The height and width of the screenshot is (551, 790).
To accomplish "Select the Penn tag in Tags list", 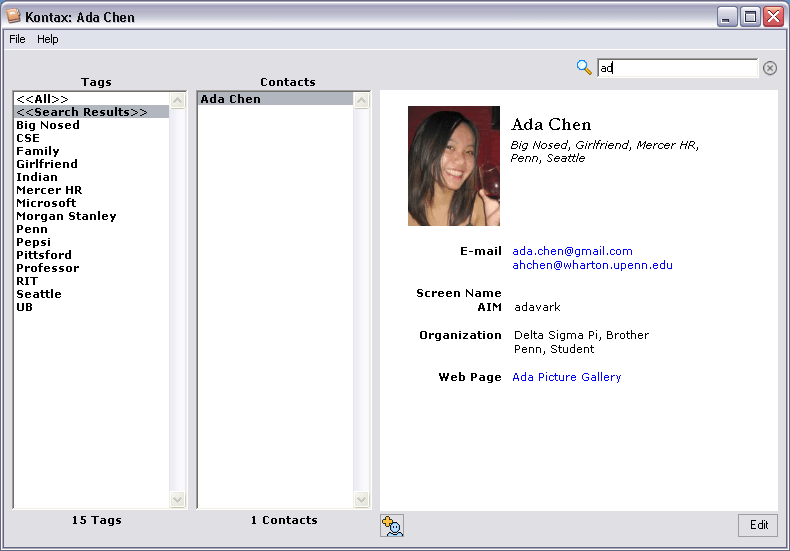I will [91, 229].
